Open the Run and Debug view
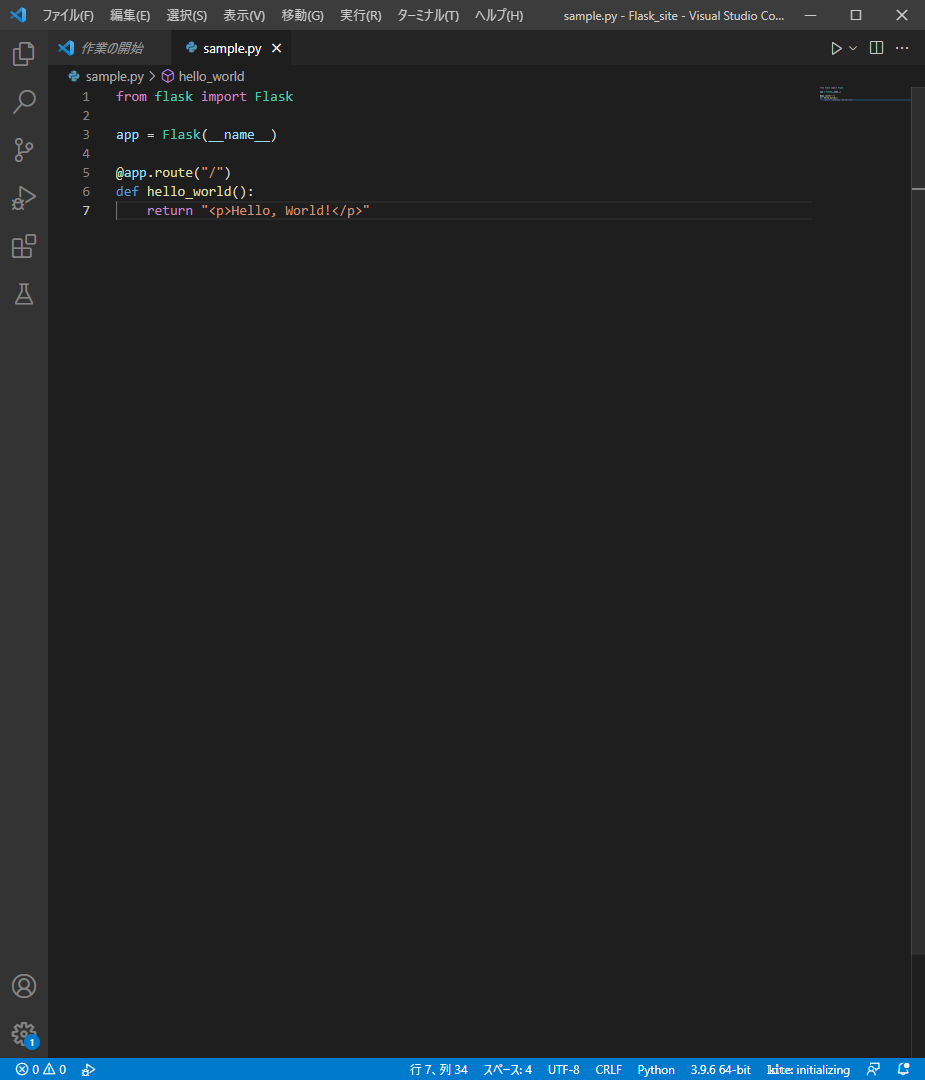Screen dimensions: 925x1080 24,198
